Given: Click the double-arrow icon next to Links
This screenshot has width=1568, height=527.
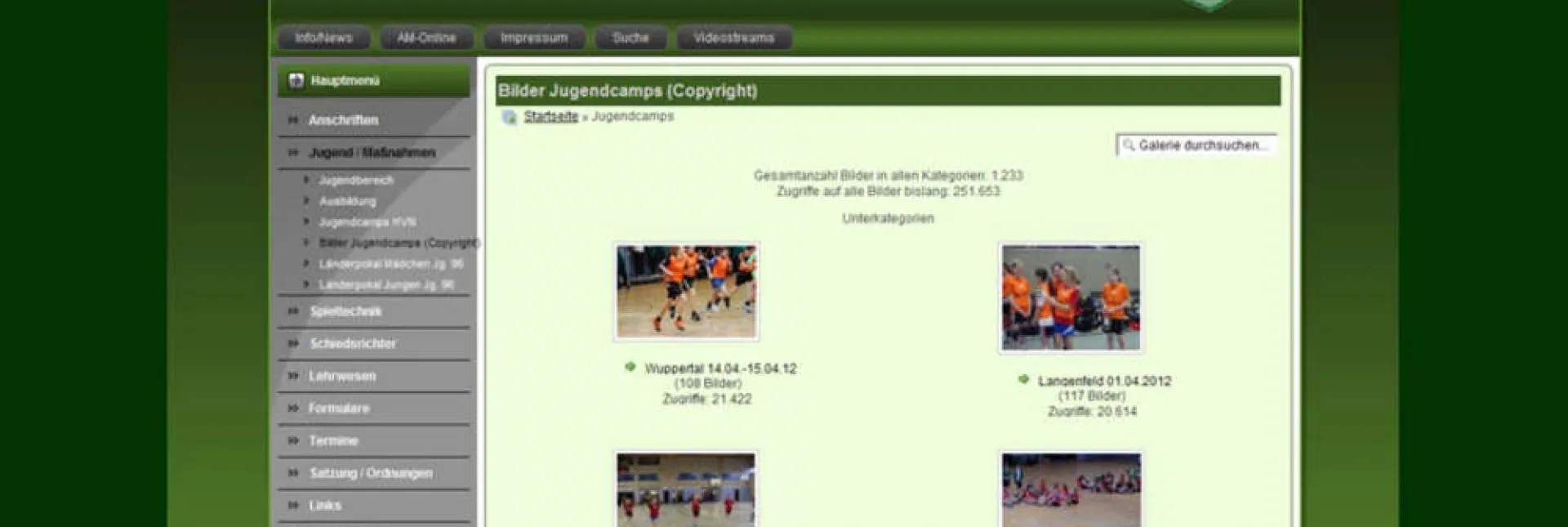Looking at the screenshot, I should click(x=293, y=506).
